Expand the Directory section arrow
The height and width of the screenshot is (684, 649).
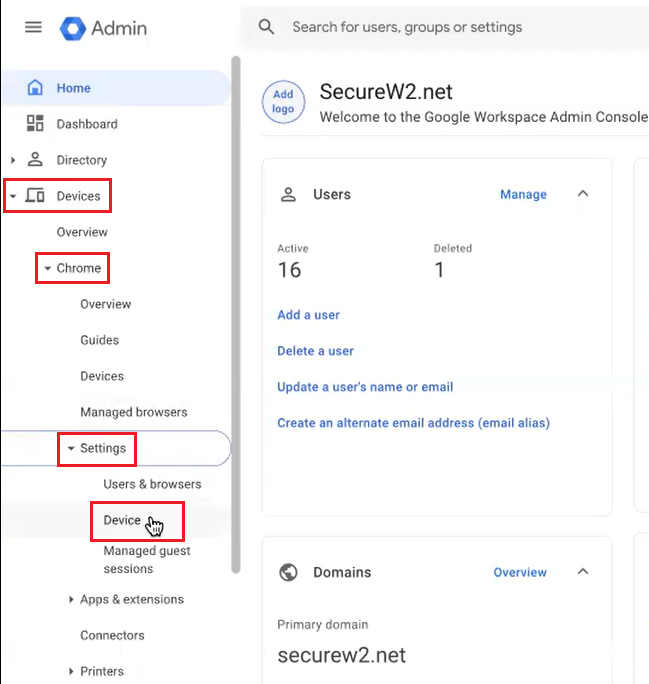[13, 160]
